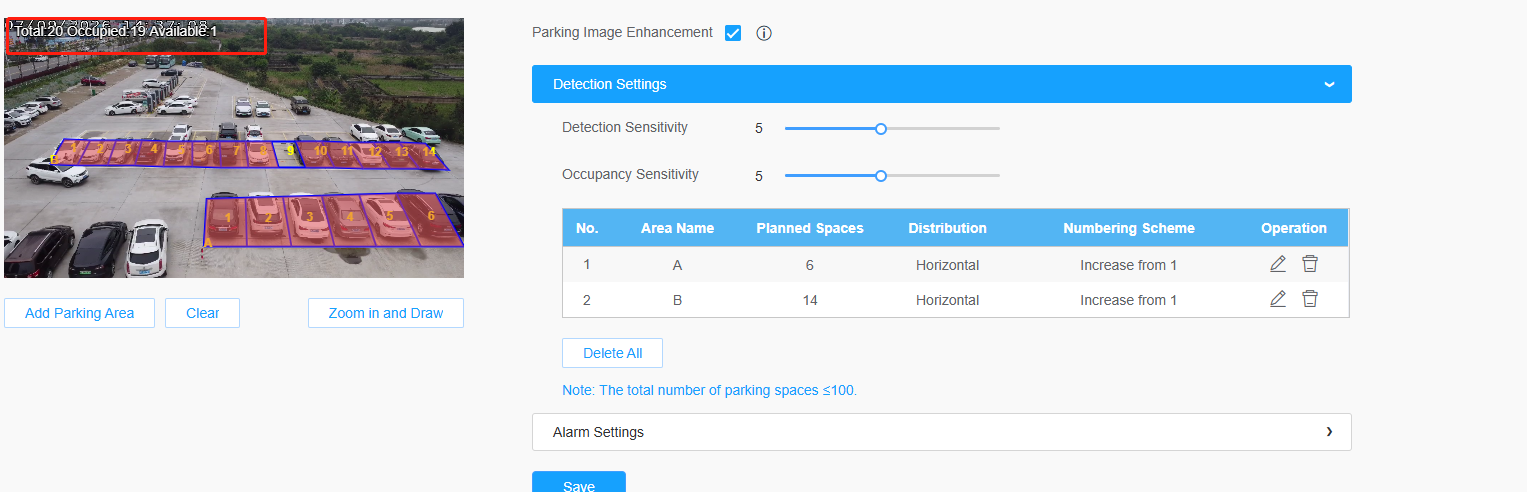Select area name cell B
The image size is (1527, 492).
click(677, 300)
